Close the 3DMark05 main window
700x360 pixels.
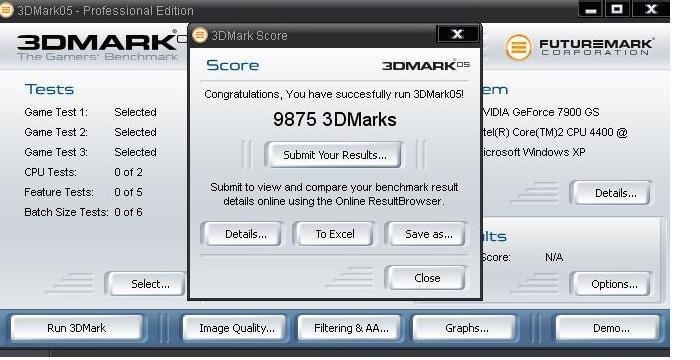point(651,9)
